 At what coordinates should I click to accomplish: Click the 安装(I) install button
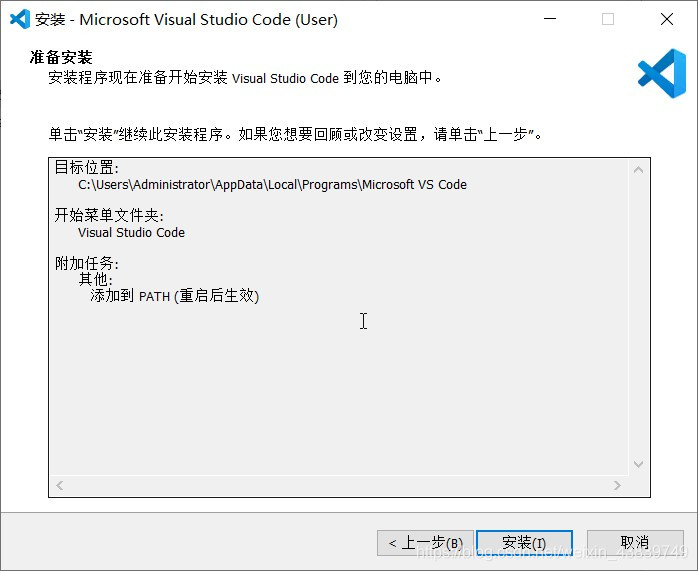coord(524,543)
